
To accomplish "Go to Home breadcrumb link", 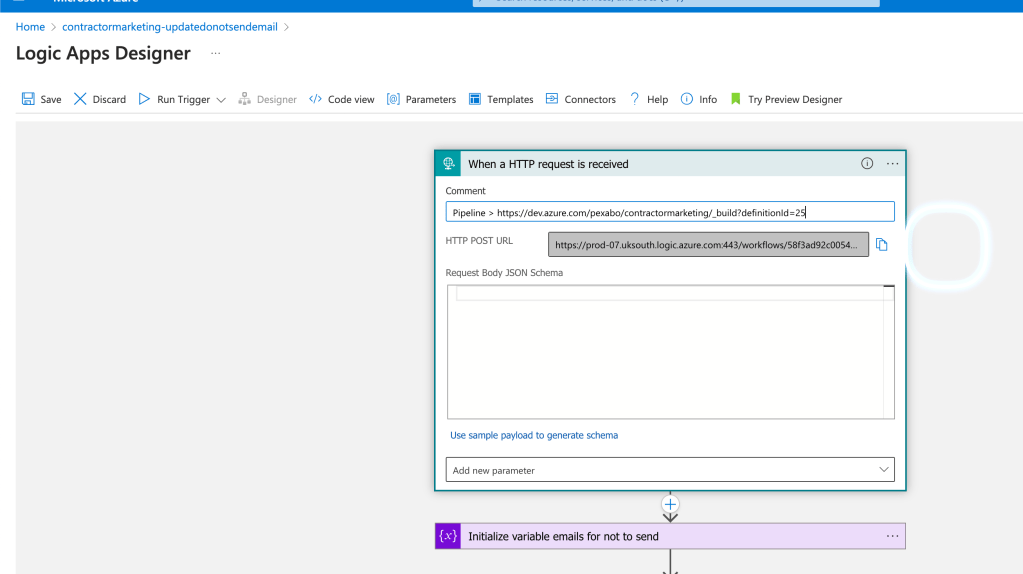I will tap(30, 27).
